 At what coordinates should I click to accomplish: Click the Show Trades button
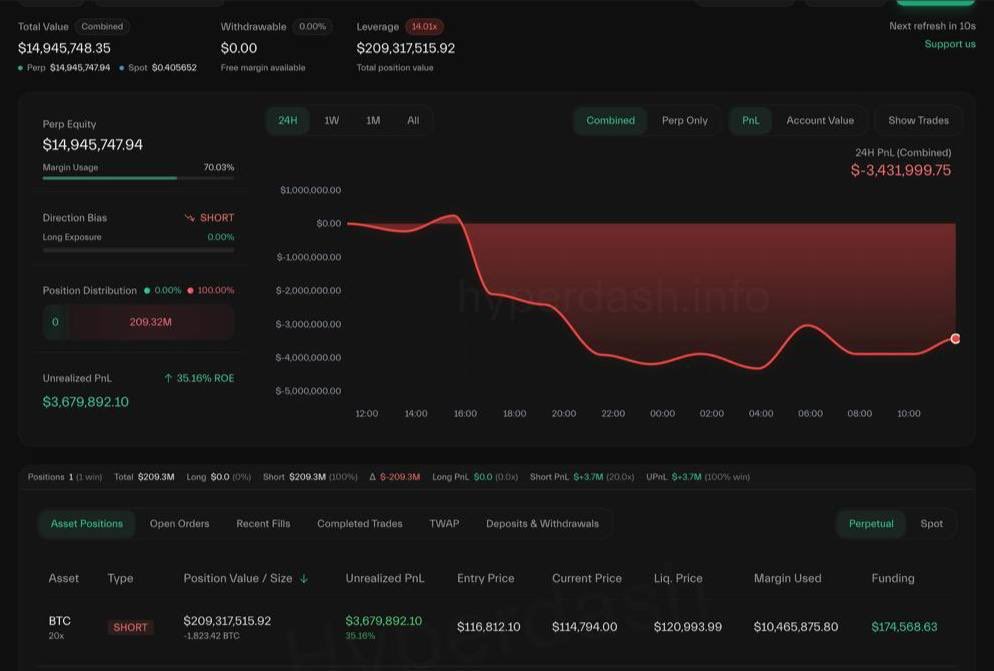point(917,120)
